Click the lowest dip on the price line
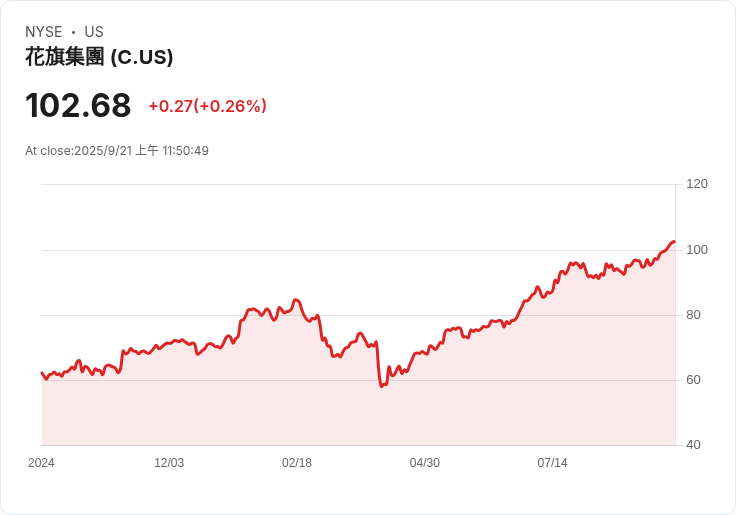The height and width of the screenshot is (515, 736). (x=381, y=386)
